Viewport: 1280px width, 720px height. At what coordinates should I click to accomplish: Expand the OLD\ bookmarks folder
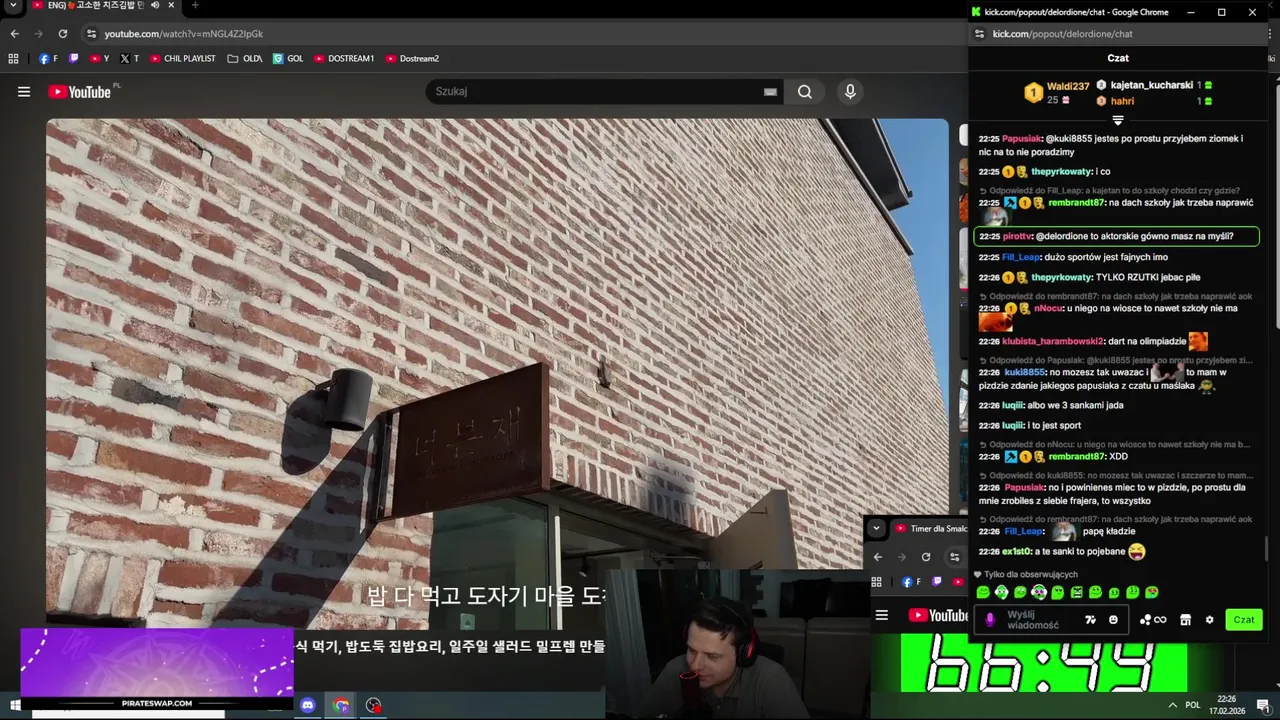coord(245,59)
